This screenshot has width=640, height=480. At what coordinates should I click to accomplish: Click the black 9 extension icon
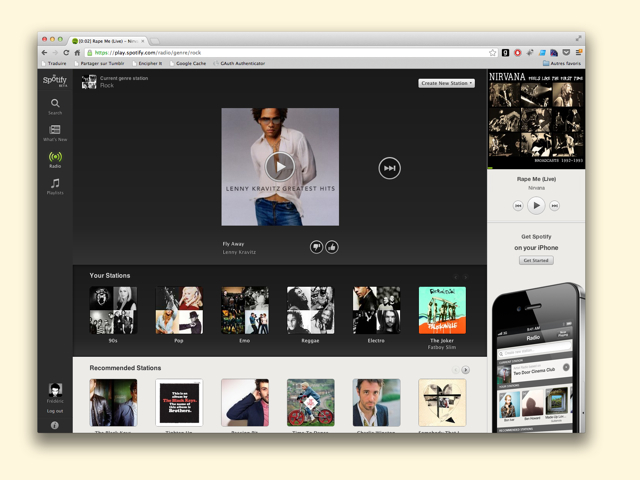(505, 53)
